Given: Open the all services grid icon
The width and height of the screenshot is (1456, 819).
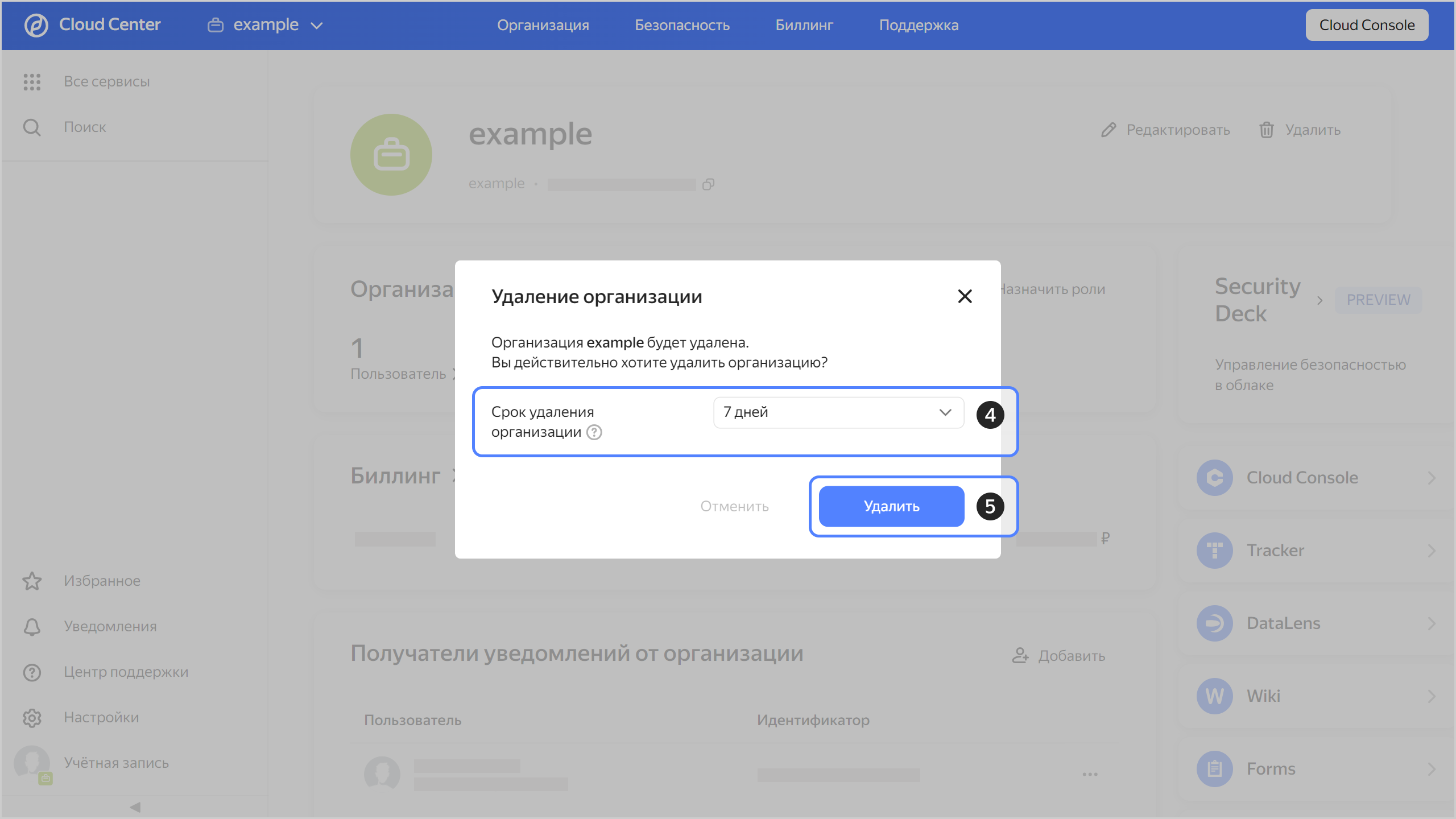Looking at the screenshot, I should (32, 81).
